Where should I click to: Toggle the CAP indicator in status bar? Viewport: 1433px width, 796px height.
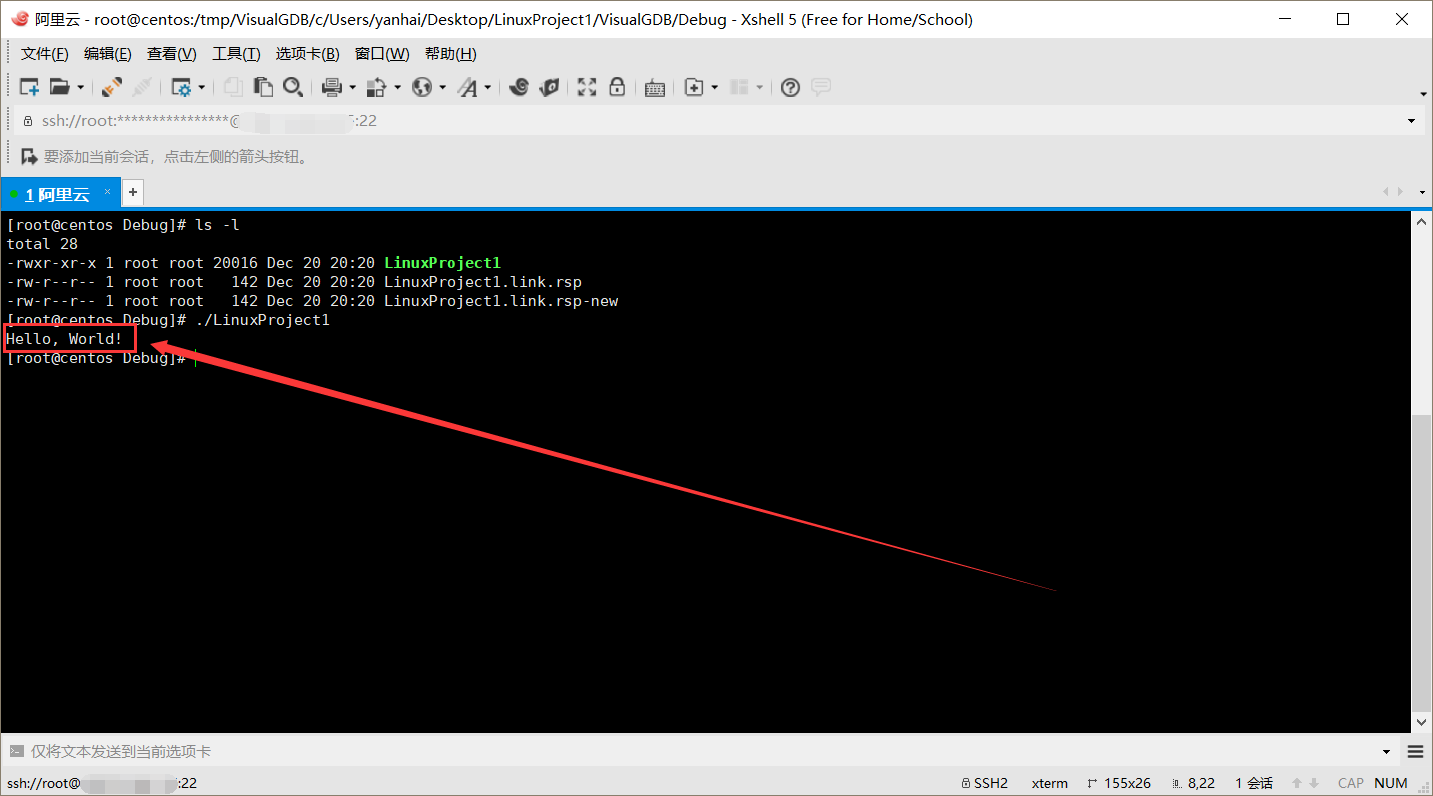1350,783
